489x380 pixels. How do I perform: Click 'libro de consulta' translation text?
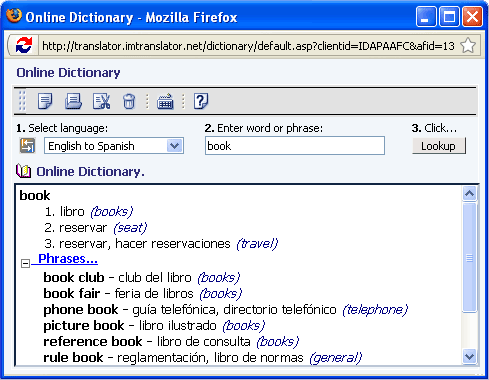[204, 342]
